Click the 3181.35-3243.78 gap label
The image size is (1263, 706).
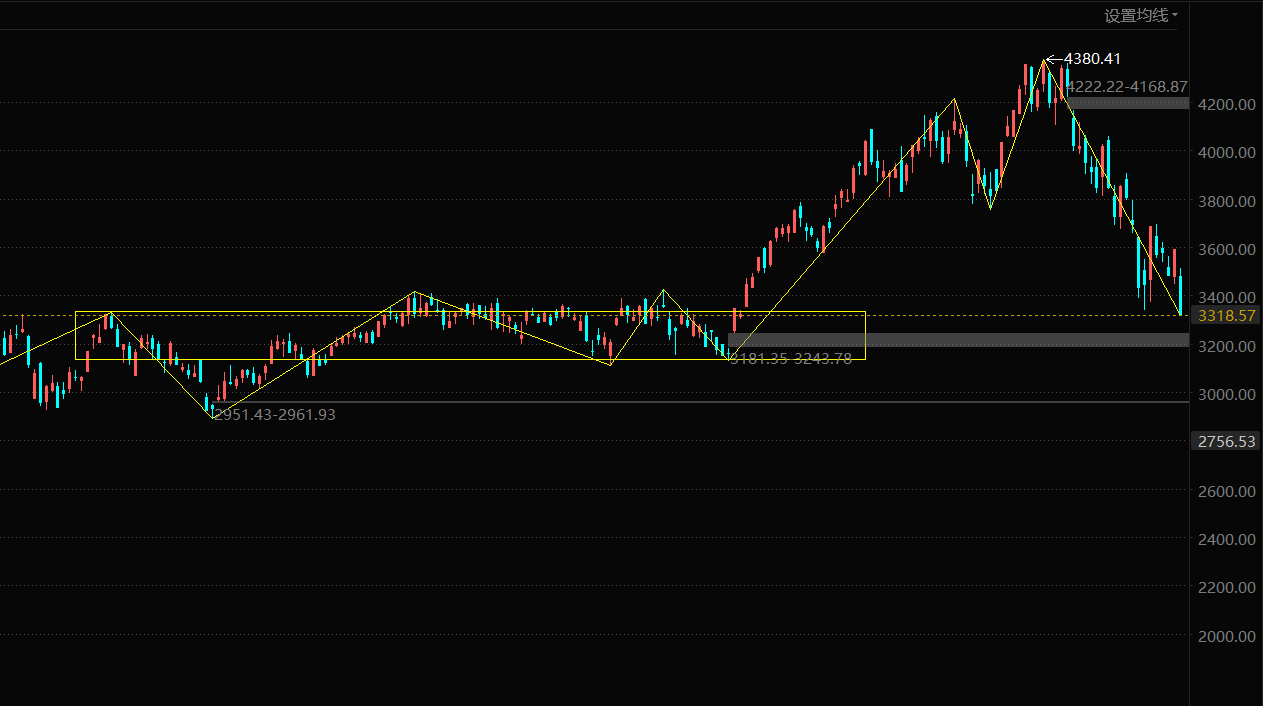791,358
